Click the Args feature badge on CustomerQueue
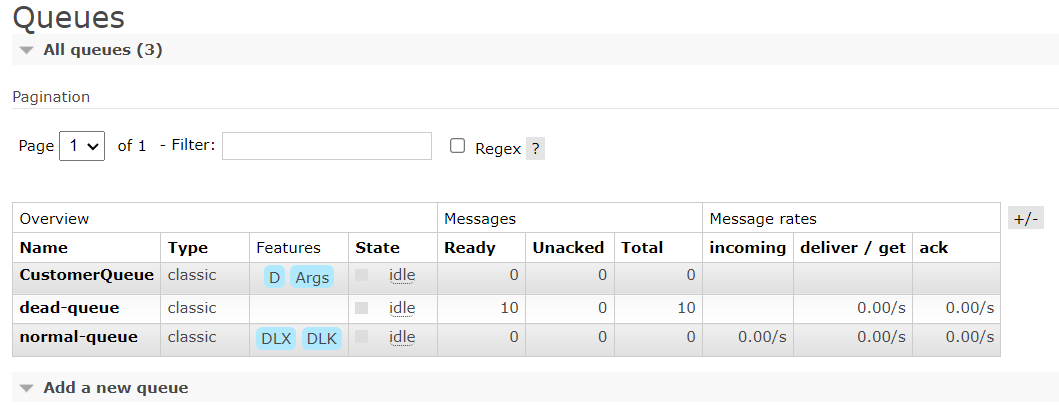Viewport: 1059px width, 405px height. coord(312,277)
